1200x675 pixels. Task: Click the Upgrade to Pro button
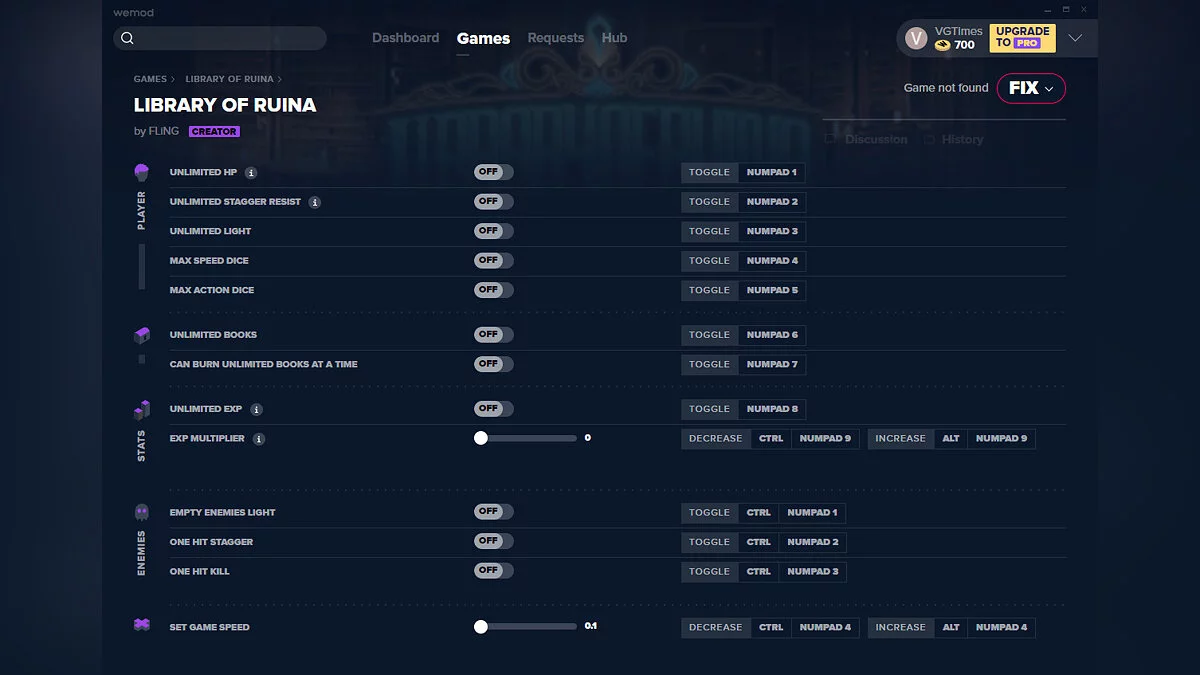pos(1022,38)
